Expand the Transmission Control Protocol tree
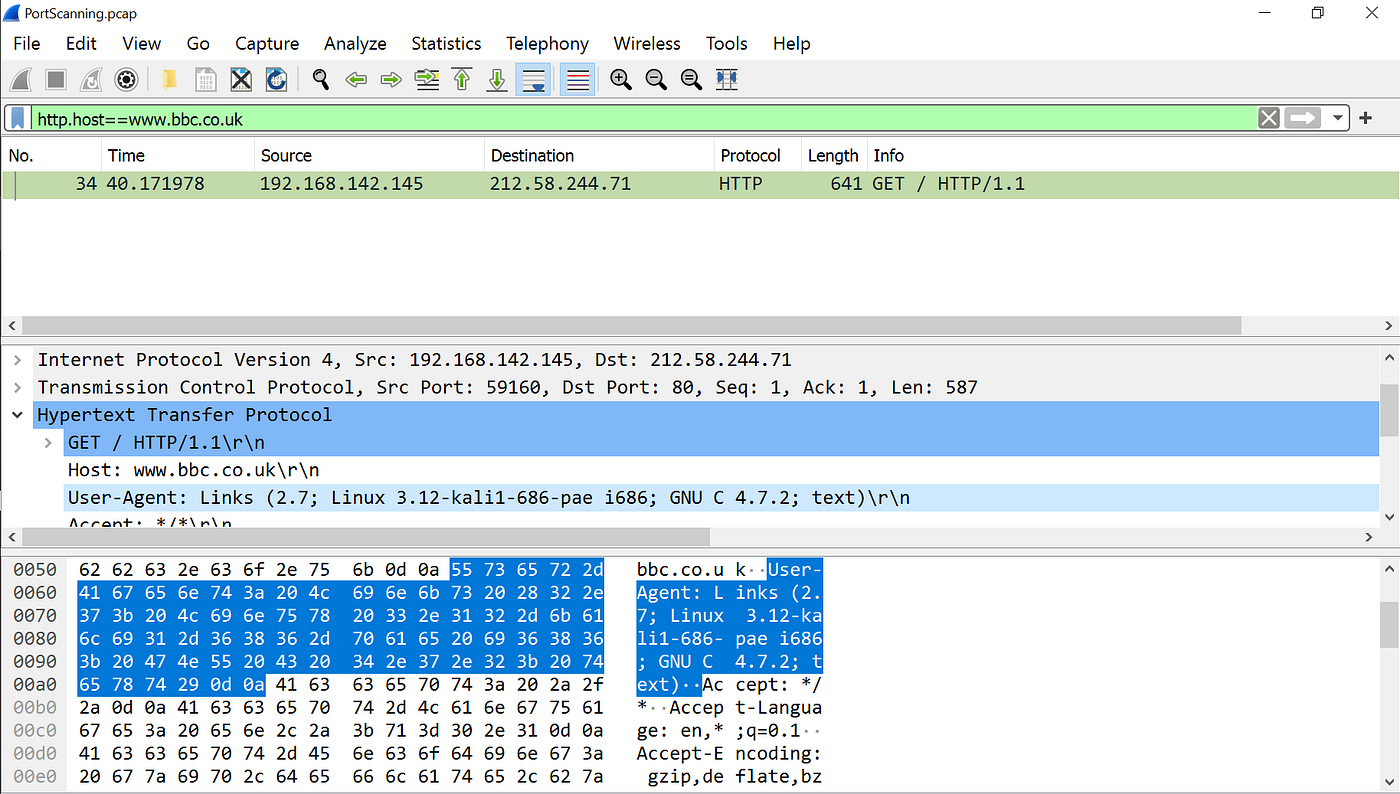The height and width of the screenshot is (794, 1400). (x=17, y=387)
